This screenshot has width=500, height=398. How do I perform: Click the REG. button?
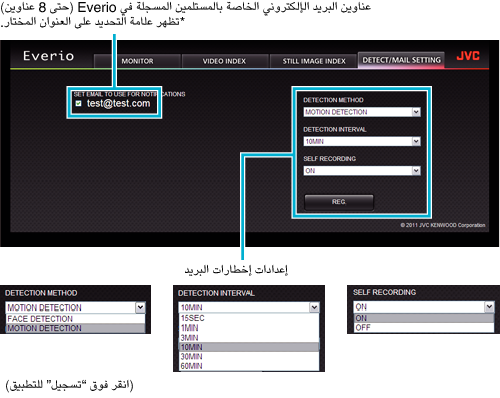click(x=339, y=202)
